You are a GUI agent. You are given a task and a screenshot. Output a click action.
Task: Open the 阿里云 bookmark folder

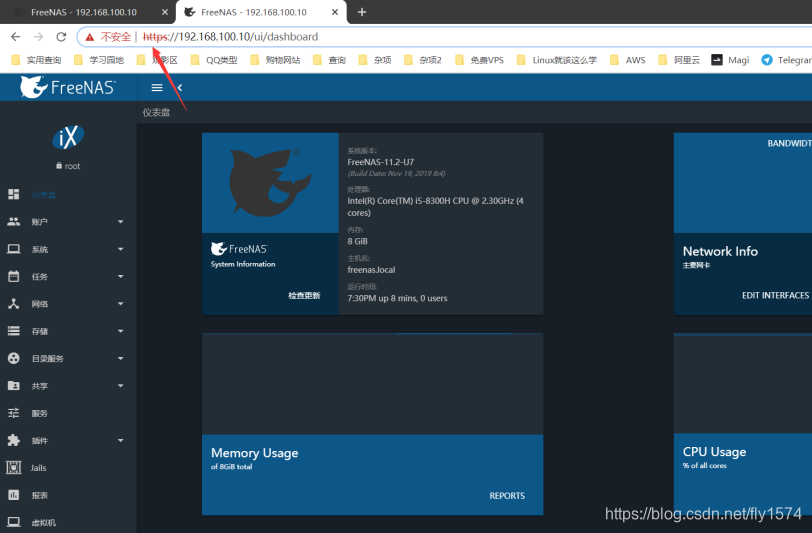(679, 60)
